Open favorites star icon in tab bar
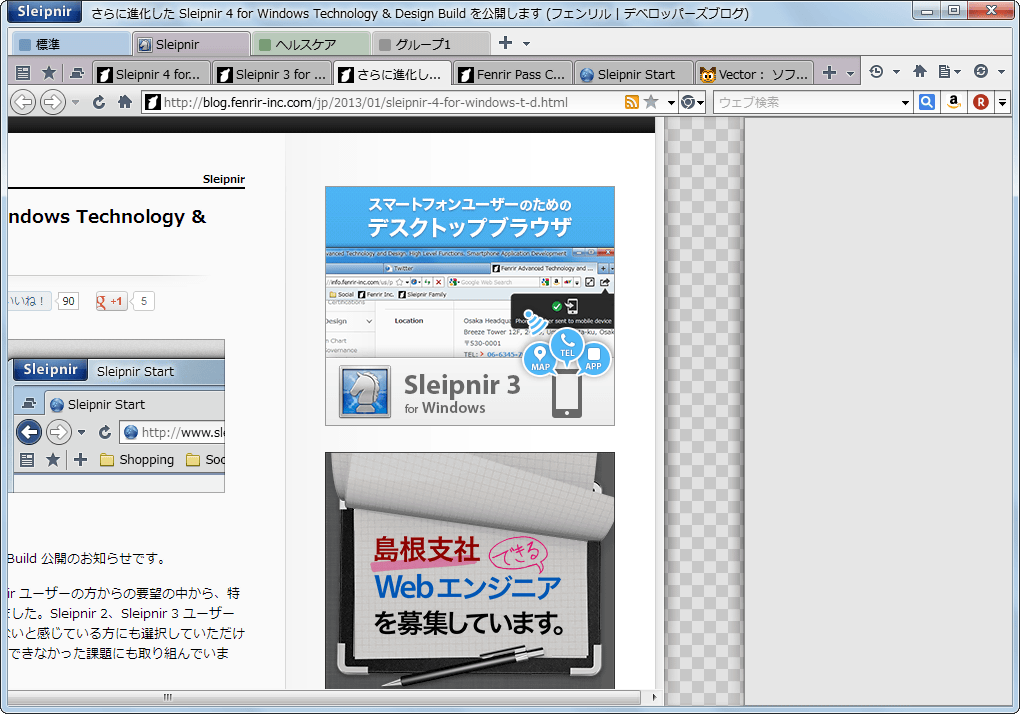The image size is (1020, 714). [x=49, y=73]
